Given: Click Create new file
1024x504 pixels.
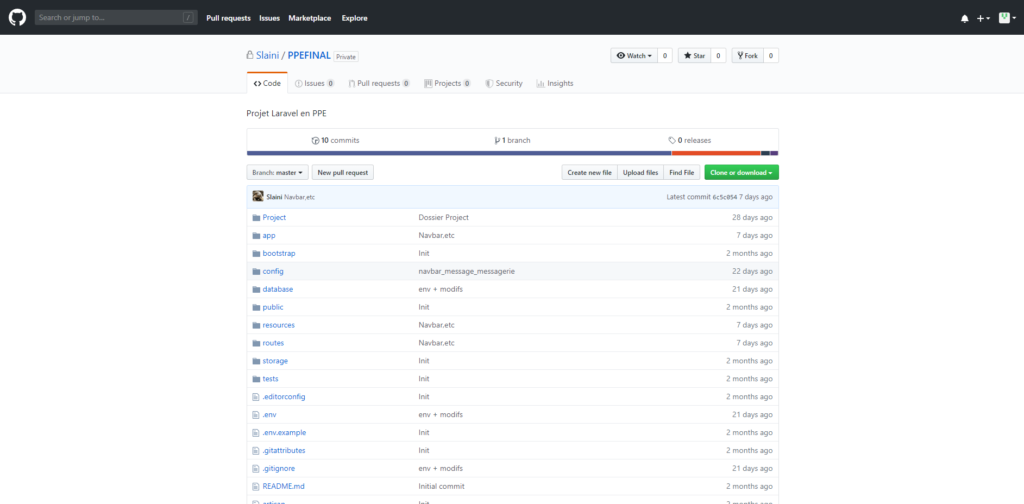Looking at the screenshot, I should click(589, 173).
